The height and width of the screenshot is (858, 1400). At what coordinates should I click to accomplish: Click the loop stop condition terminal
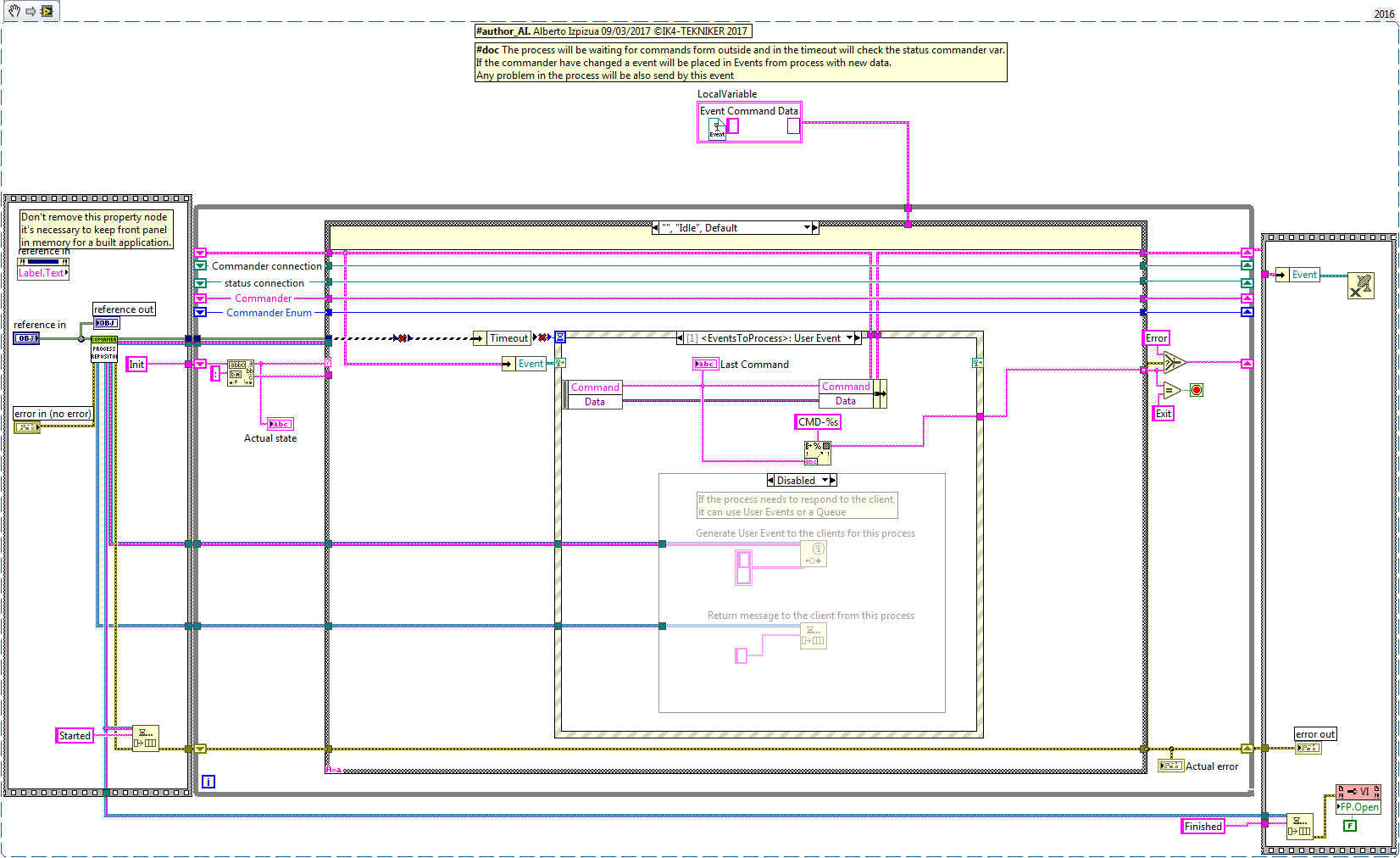(1197, 390)
